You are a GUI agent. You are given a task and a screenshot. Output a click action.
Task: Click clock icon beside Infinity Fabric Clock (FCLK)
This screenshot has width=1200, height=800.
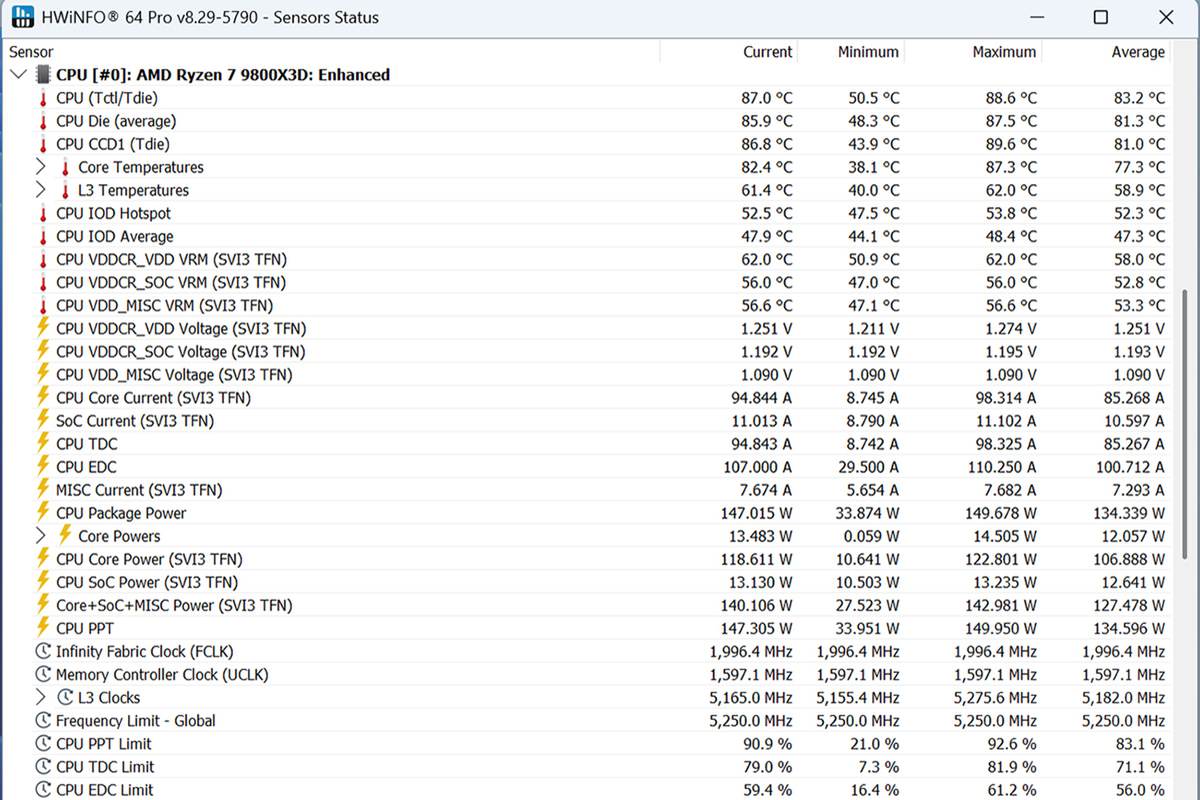pos(43,652)
